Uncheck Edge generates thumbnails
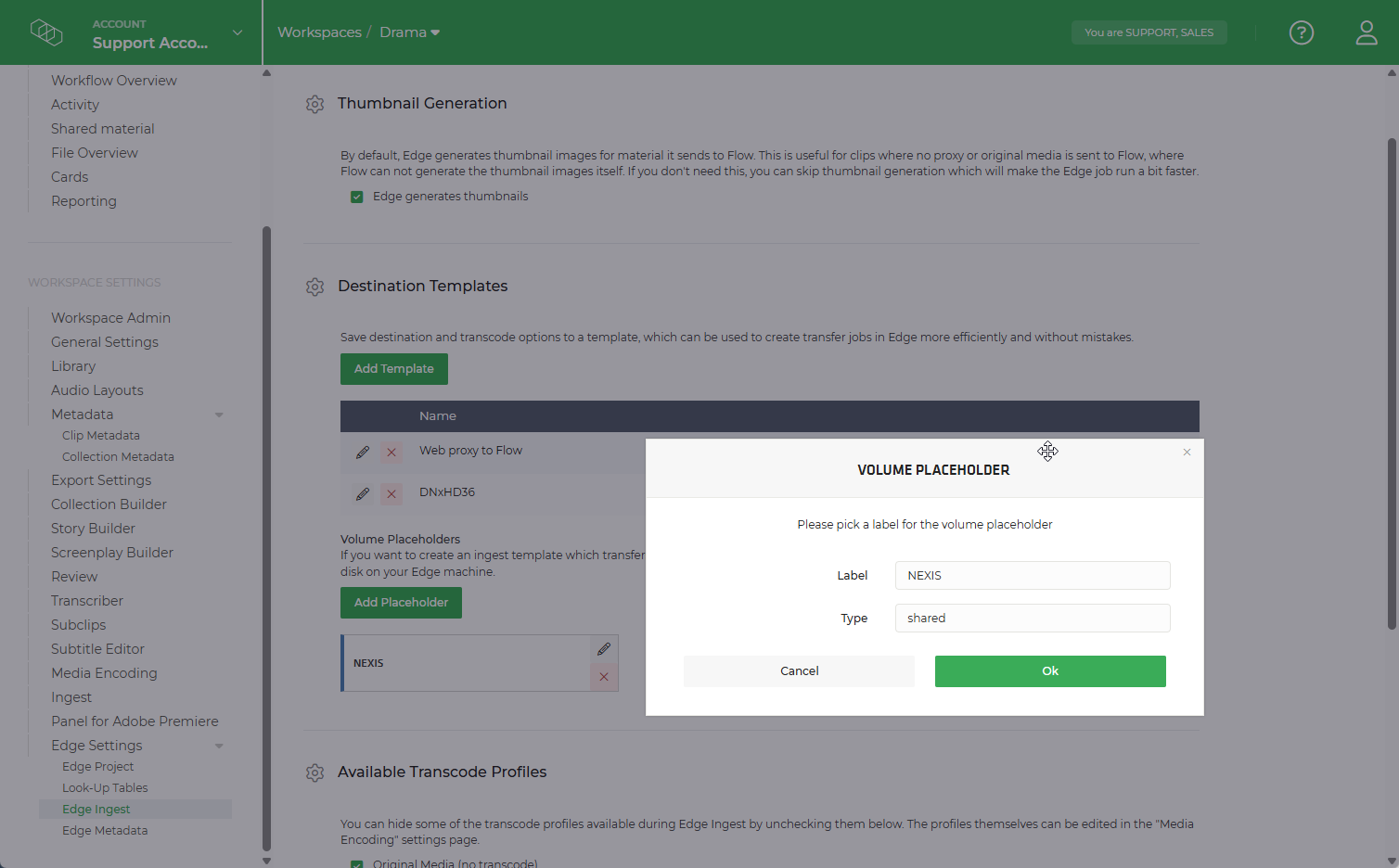The width and height of the screenshot is (1399, 868). [357, 197]
